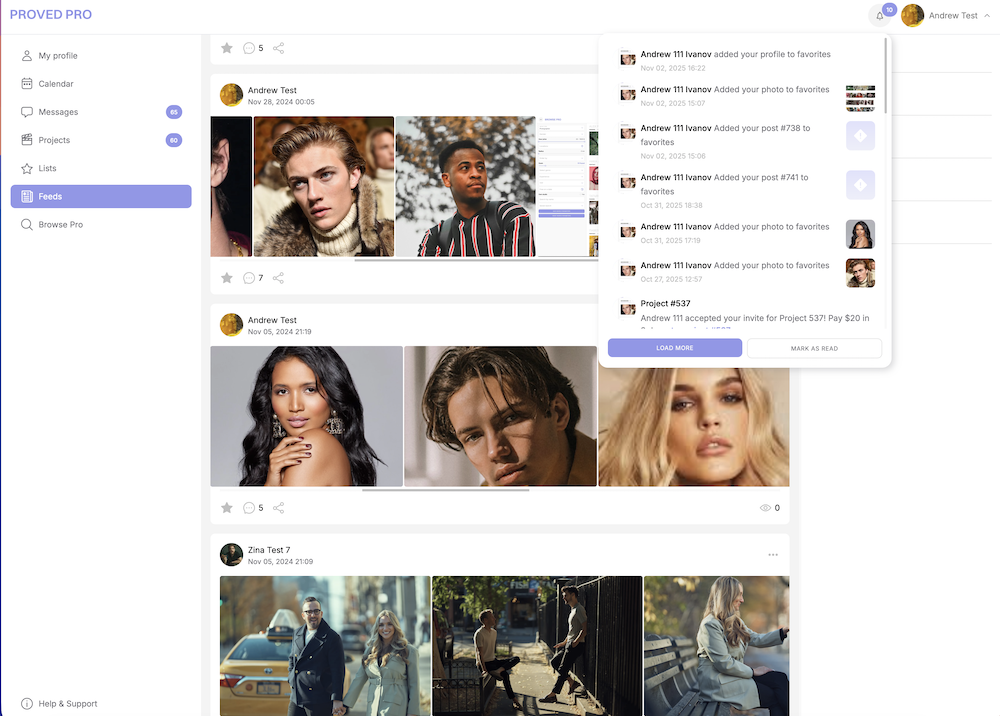Click the Nov 05 post gallery scrollbar
Viewport: 1000px width, 716px height.
(445, 490)
